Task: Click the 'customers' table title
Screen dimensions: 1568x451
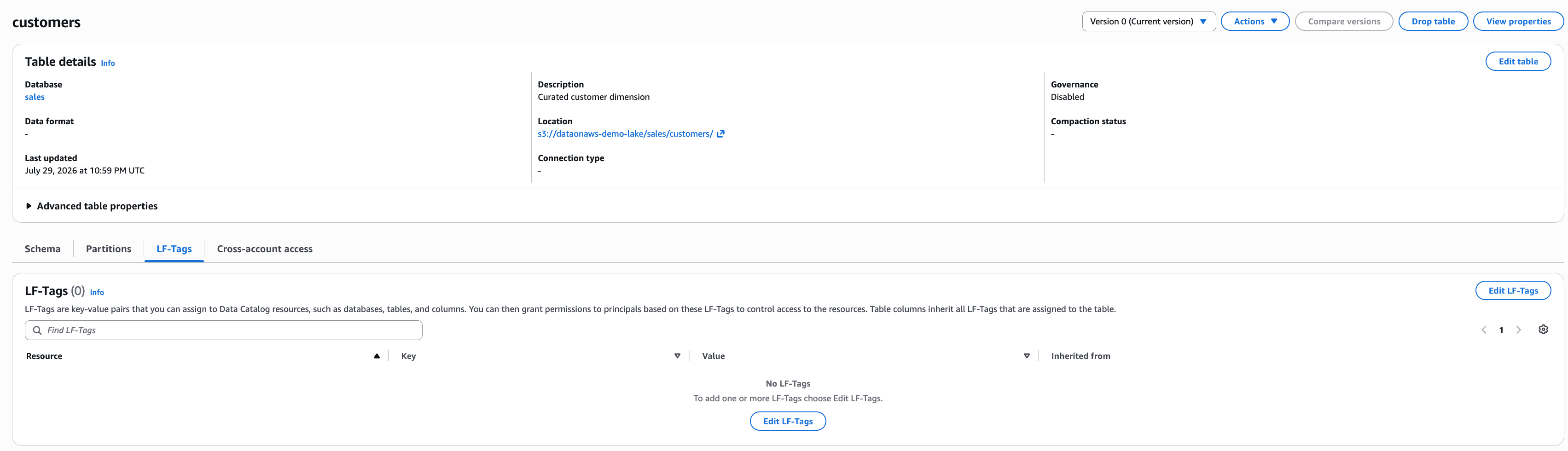Action: [x=46, y=23]
